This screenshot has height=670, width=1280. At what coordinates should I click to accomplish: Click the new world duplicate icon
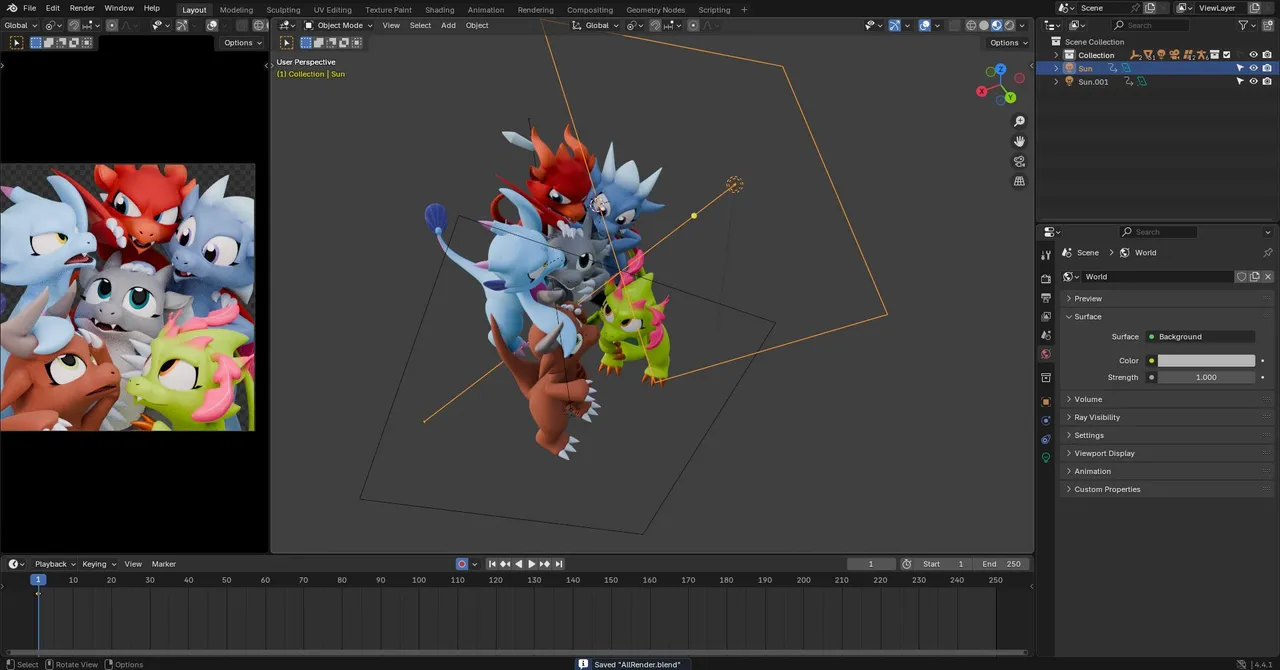[1254, 277]
